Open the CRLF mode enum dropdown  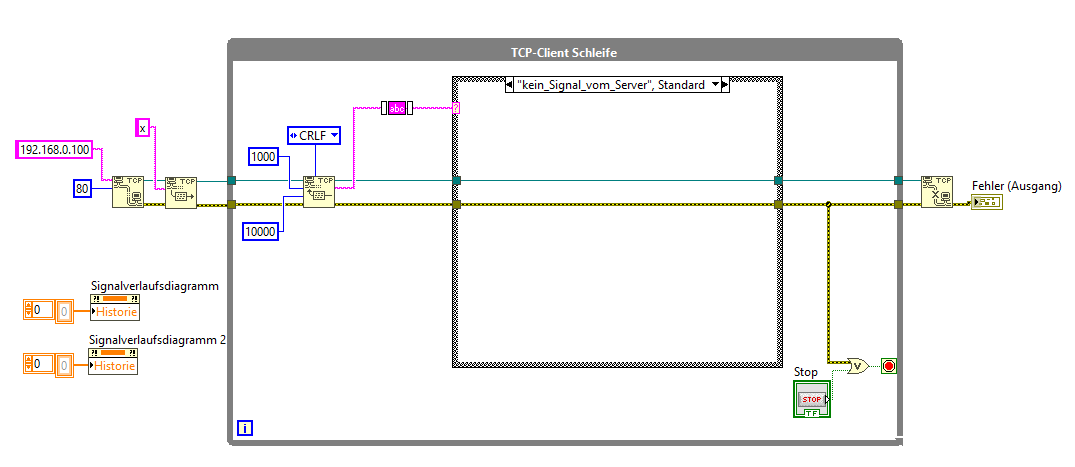click(x=313, y=136)
